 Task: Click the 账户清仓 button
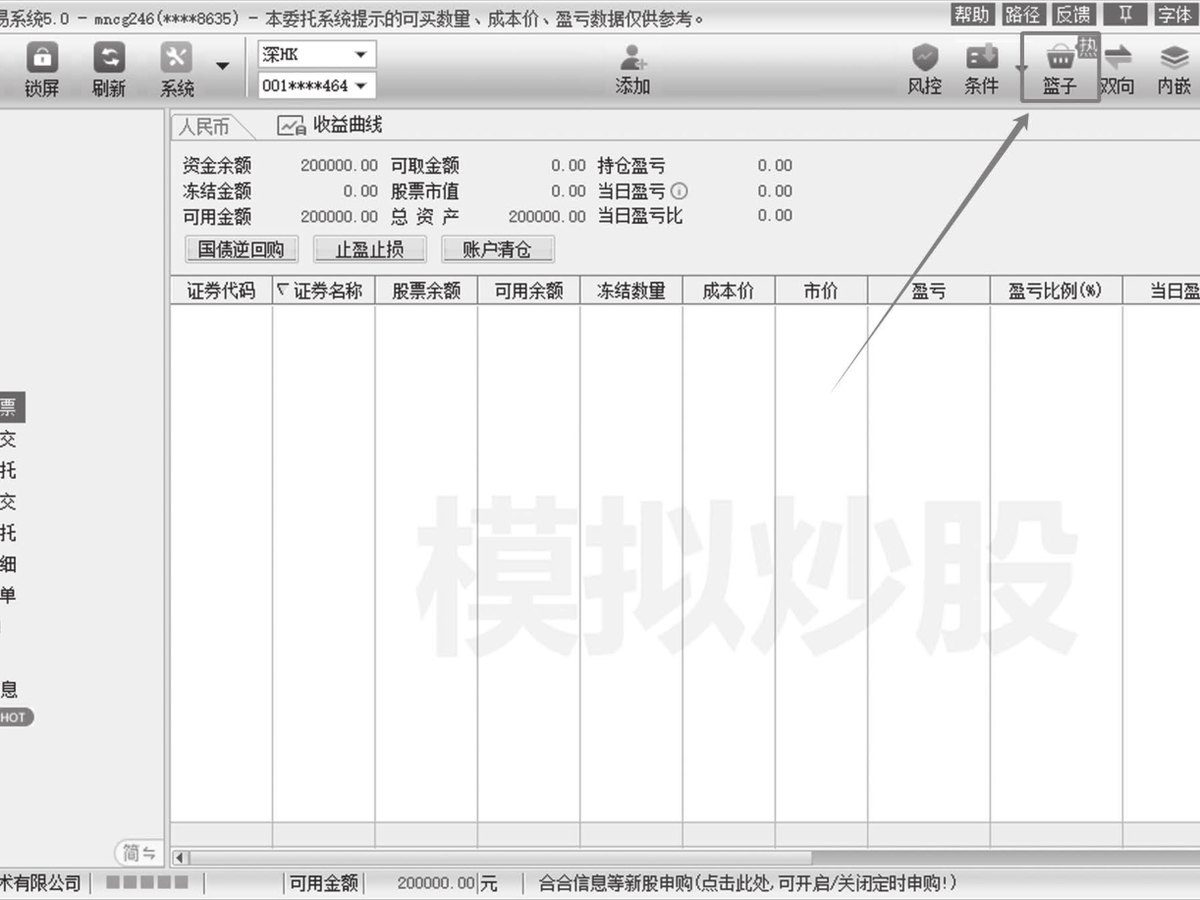(497, 249)
